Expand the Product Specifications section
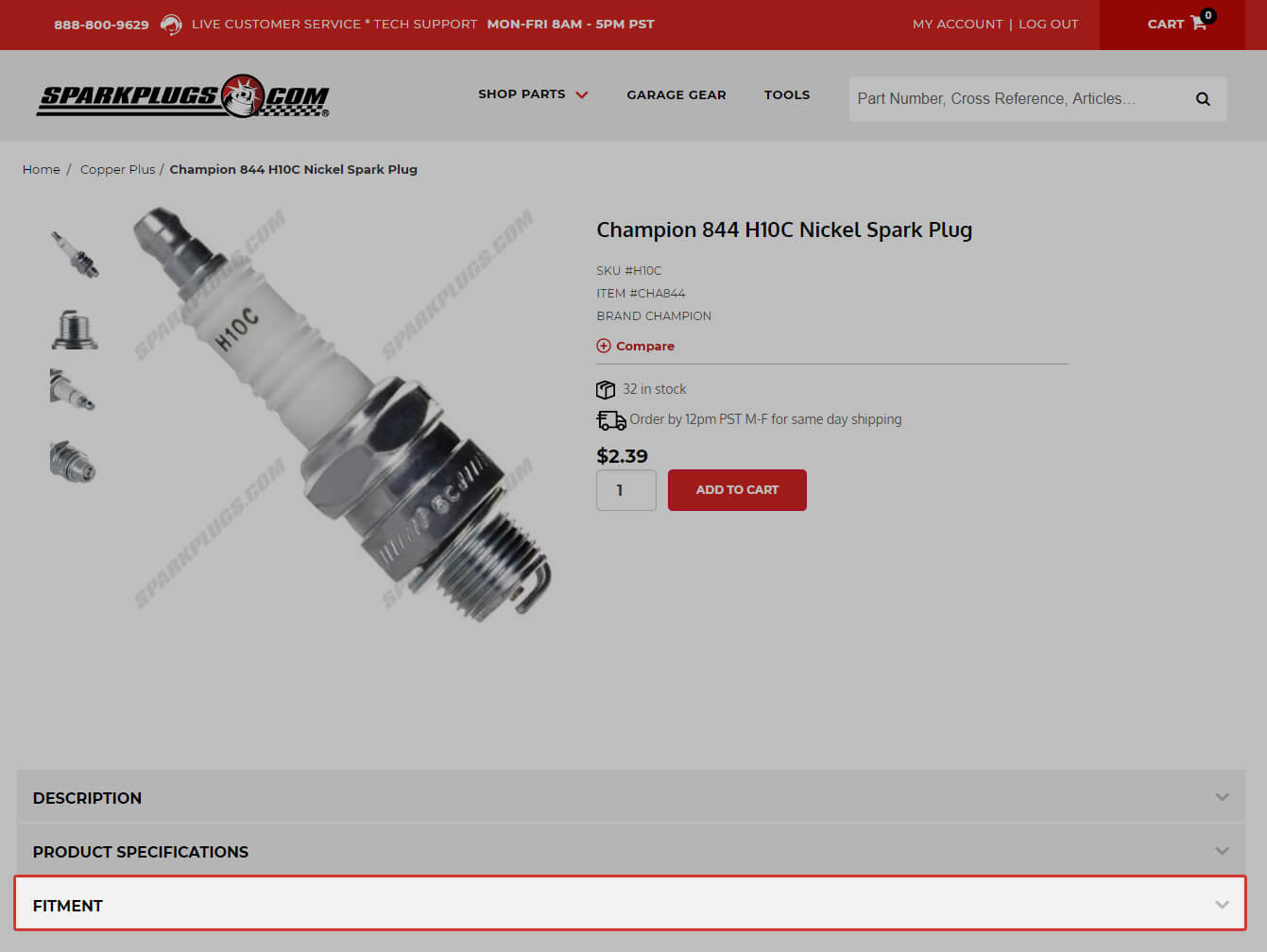This screenshot has width=1267, height=952. click(631, 851)
